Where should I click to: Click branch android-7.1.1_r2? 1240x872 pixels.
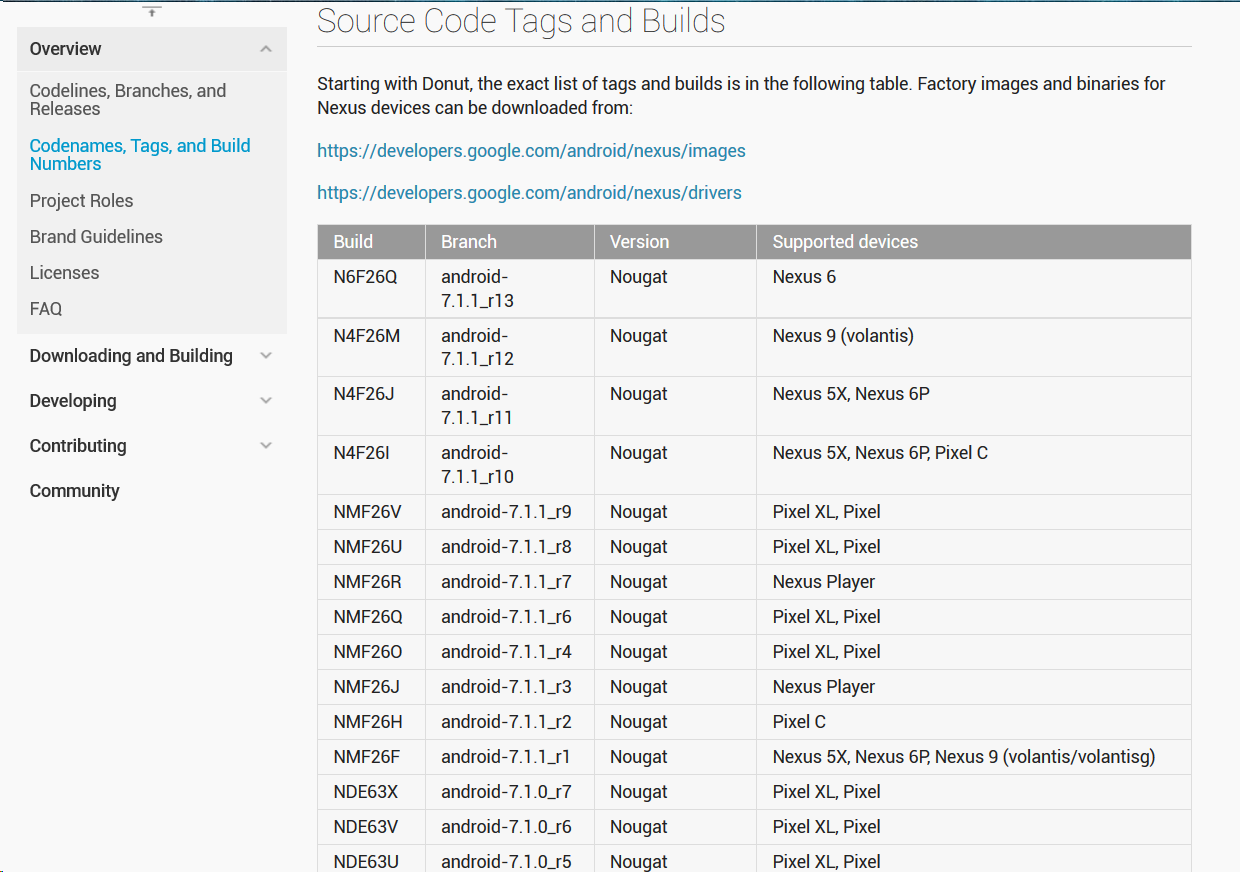[x=506, y=722]
